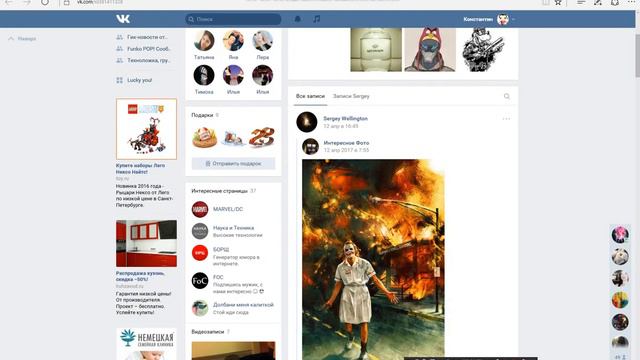Open friend Тимоха's avatar

coord(204,75)
